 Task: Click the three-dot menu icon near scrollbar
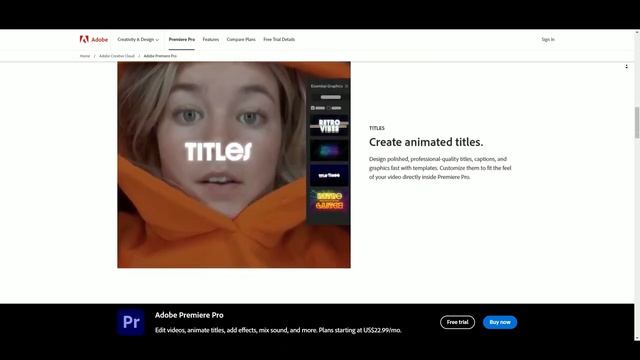coord(627,67)
